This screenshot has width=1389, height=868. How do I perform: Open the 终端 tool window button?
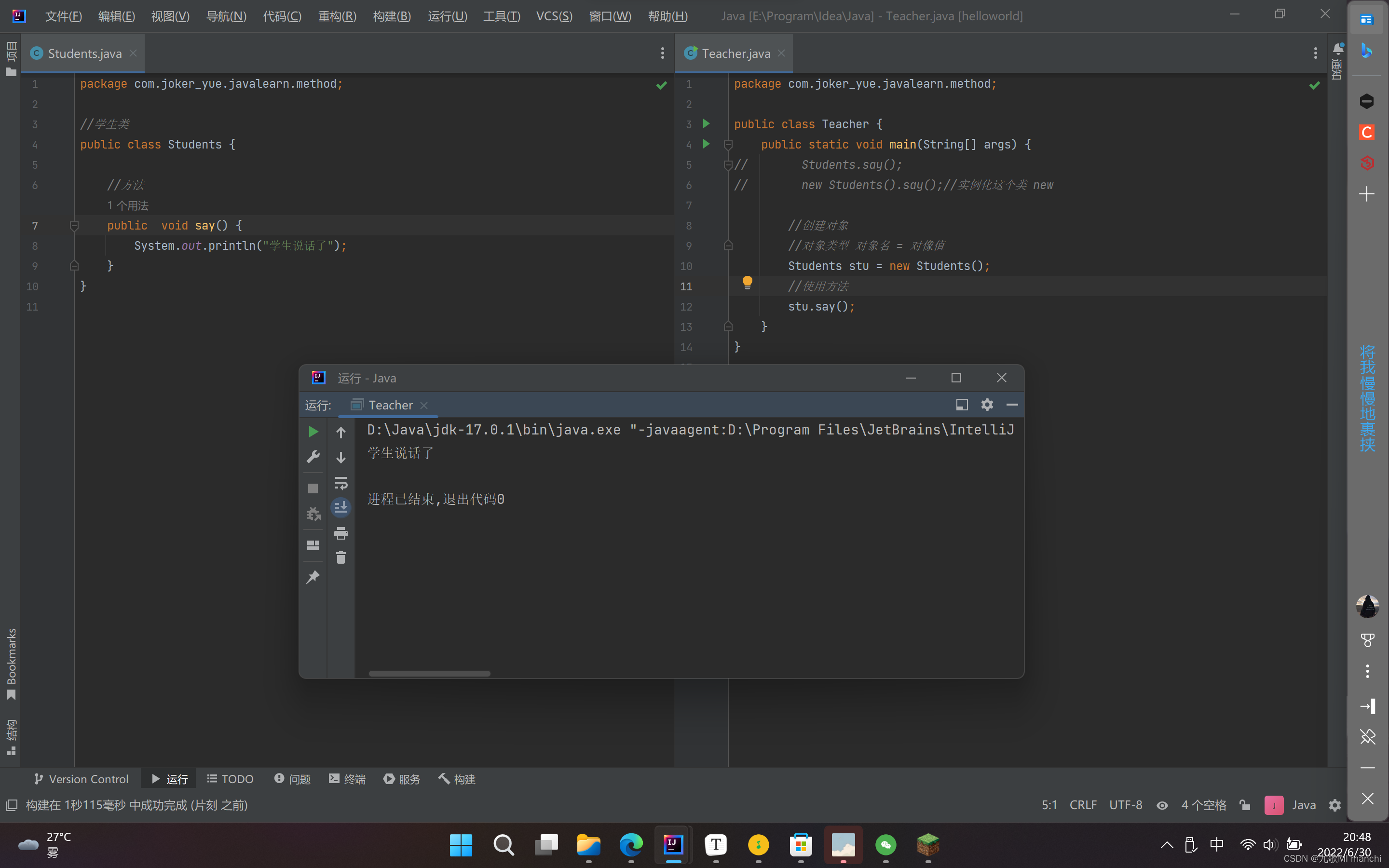[x=347, y=779]
